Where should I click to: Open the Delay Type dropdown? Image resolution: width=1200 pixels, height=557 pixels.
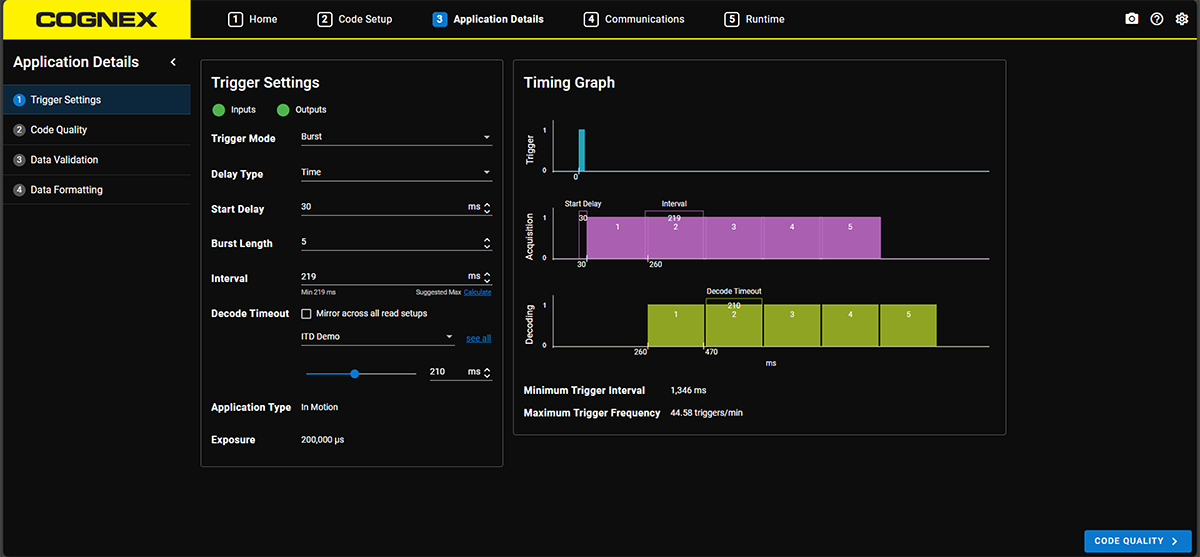click(396, 172)
